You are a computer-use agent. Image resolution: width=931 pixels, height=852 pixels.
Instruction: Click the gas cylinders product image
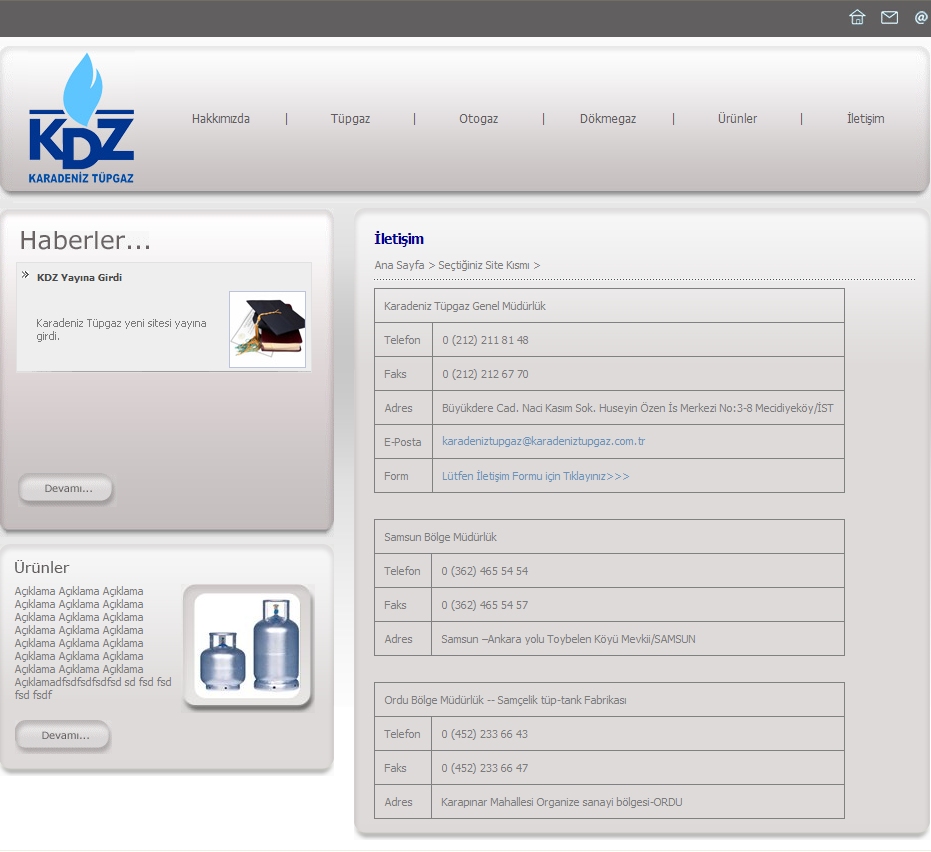point(247,646)
